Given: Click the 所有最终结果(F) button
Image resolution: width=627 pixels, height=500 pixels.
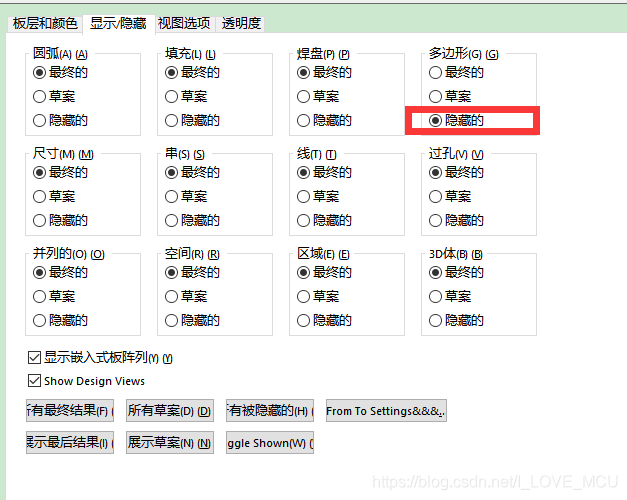Looking at the screenshot, I should [70, 410].
